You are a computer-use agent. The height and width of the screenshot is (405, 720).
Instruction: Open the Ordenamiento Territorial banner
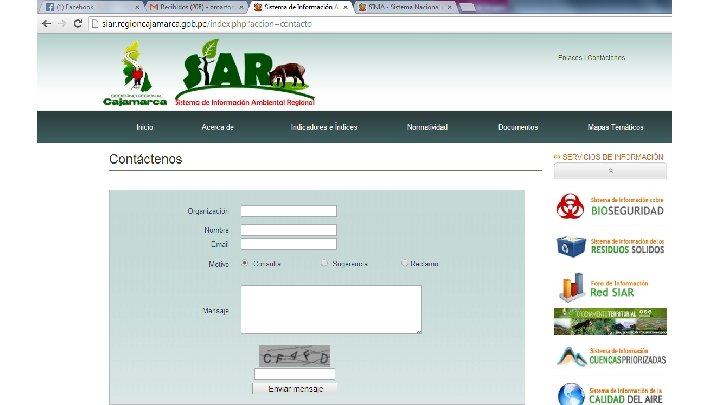[x=610, y=321]
